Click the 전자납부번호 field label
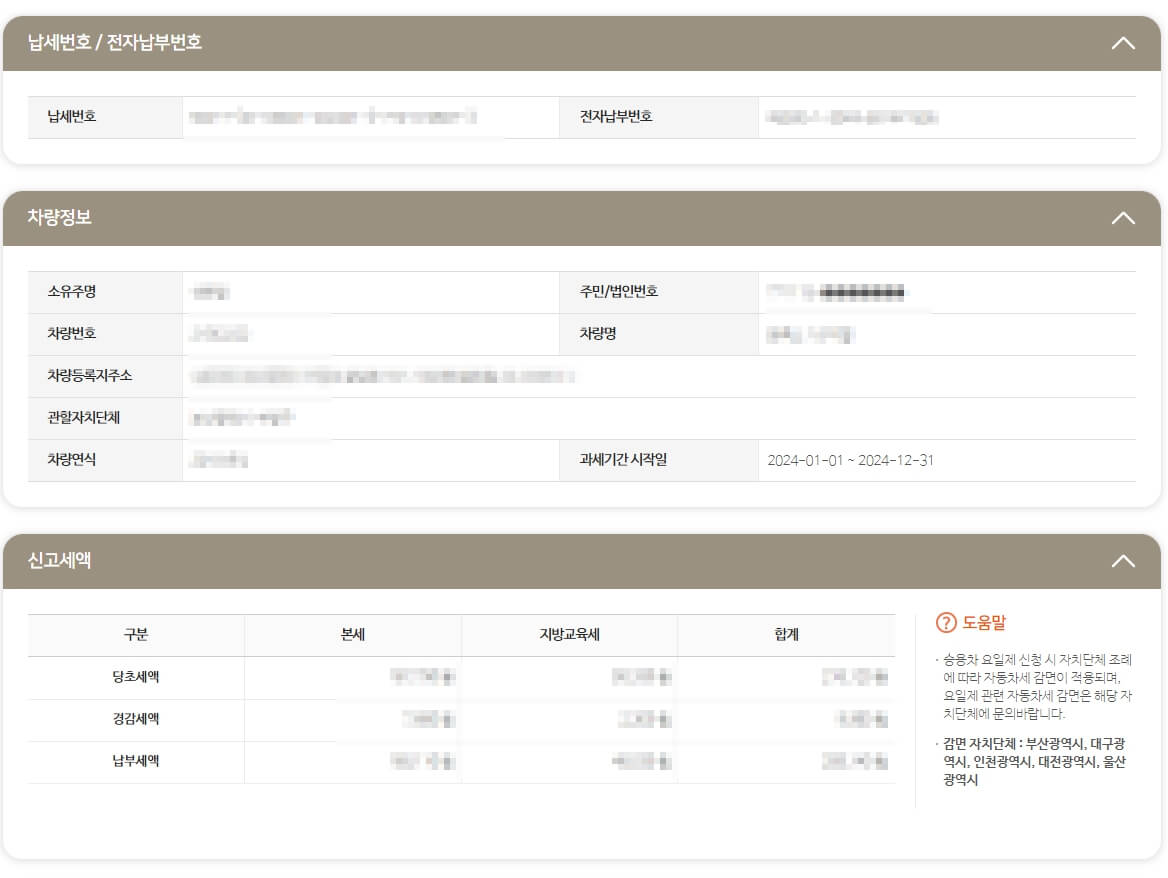 coord(616,116)
